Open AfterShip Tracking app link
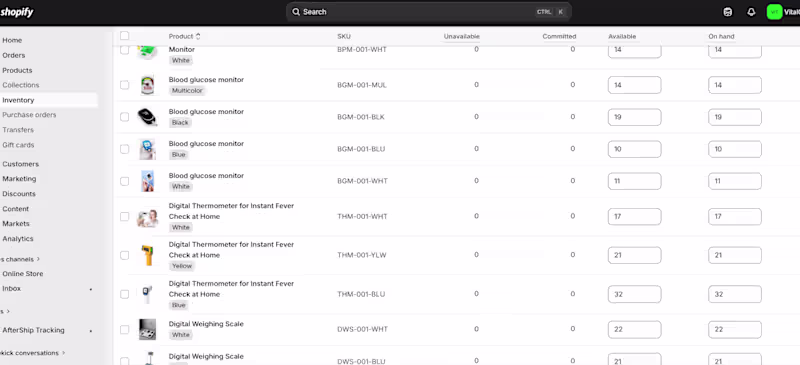800x365 pixels. coord(33,330)
